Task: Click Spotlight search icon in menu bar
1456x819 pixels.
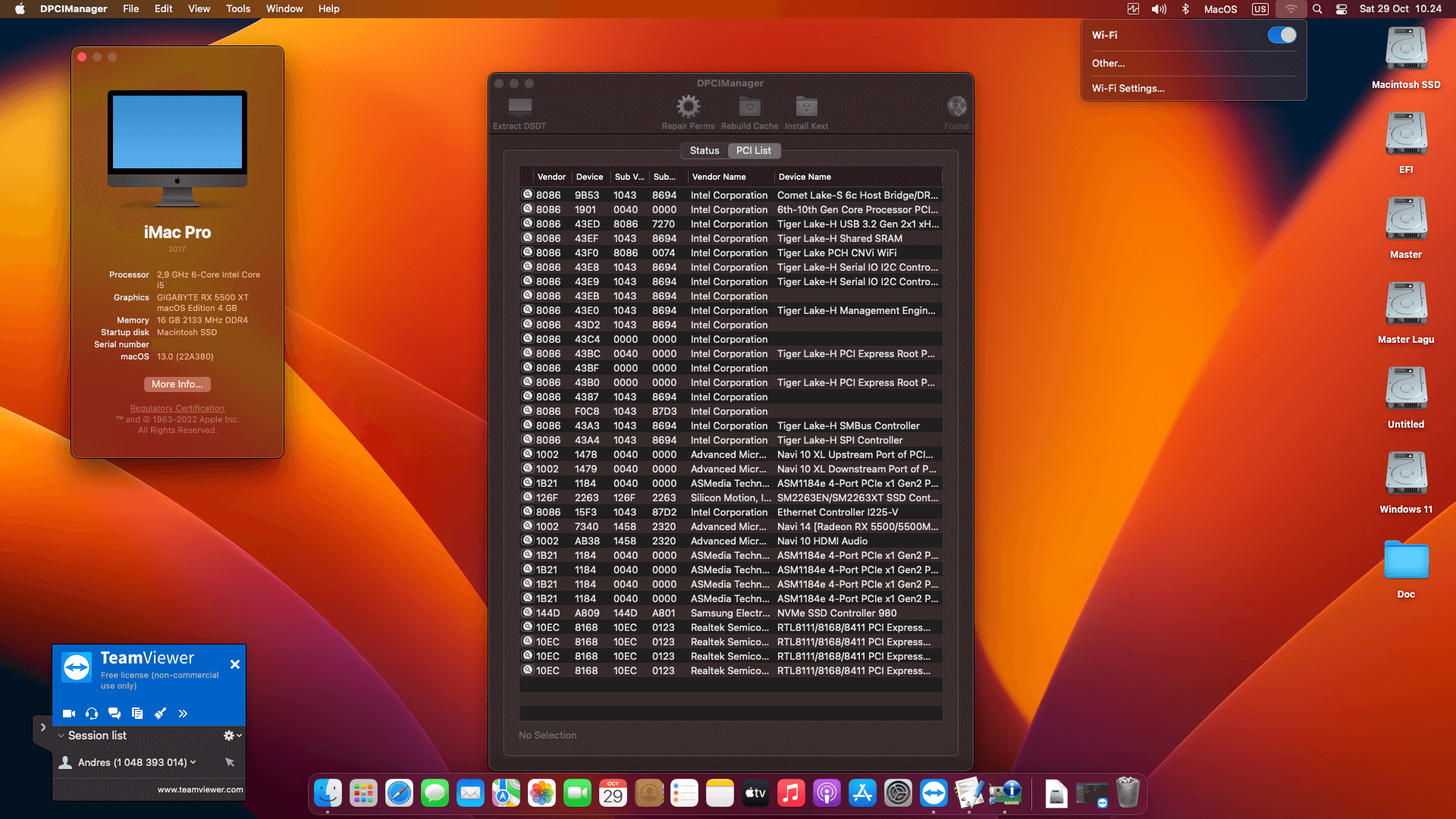Action: [1317, 9]
